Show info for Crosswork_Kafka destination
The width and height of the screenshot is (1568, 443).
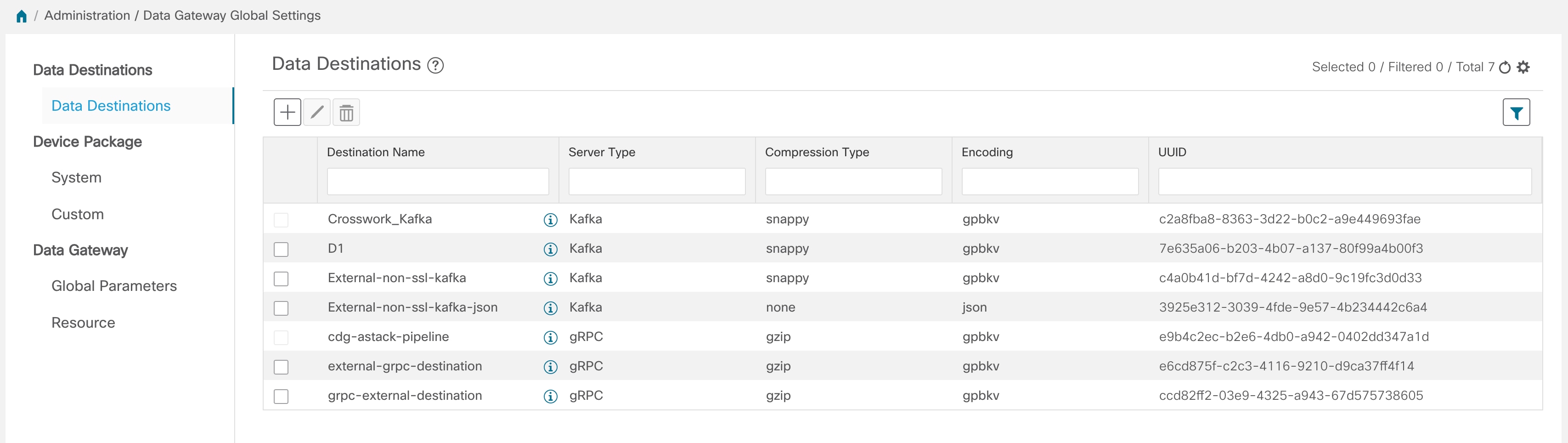click(x=550, y=220)
